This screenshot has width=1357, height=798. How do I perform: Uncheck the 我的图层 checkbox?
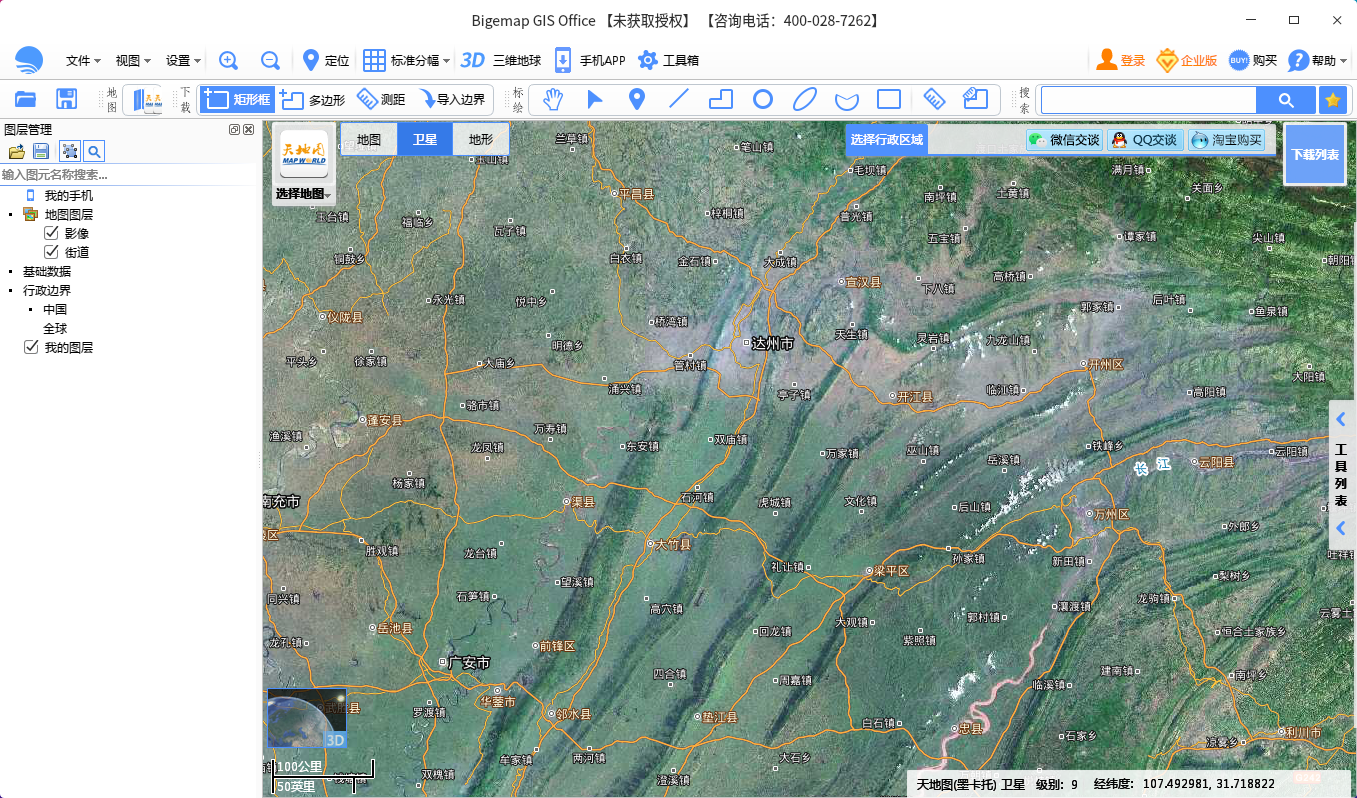click(x=31, y=347)
